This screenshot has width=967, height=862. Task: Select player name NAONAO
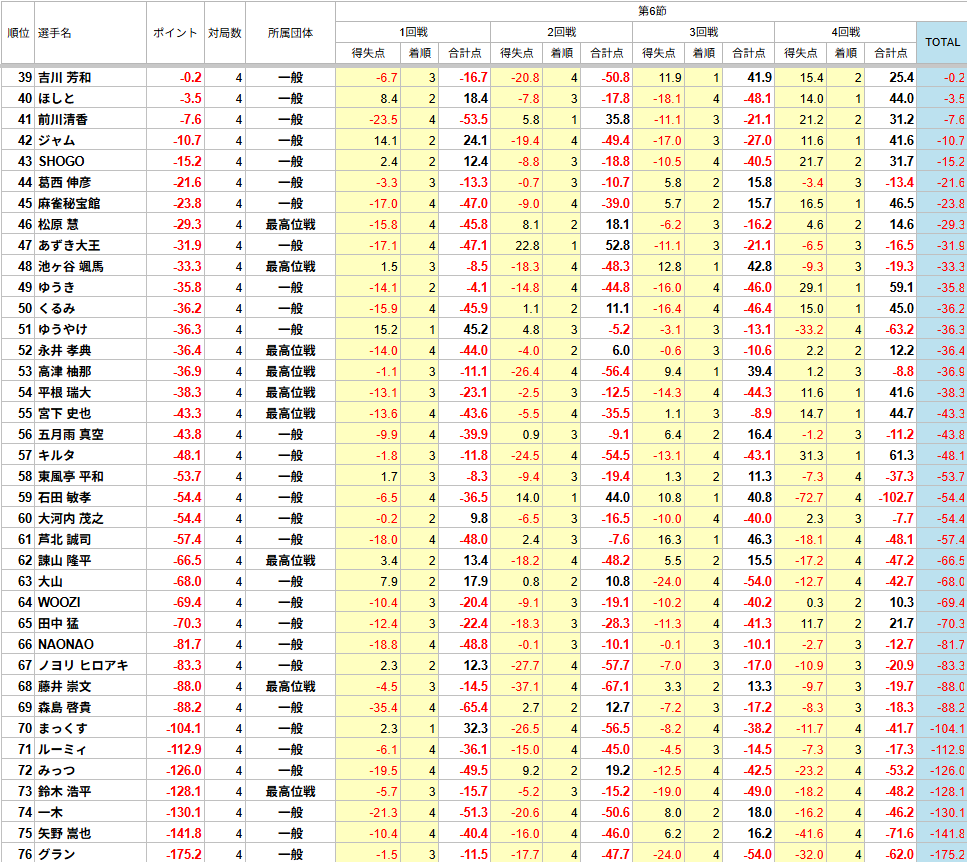pyautogui.click(x=66, y=644)
